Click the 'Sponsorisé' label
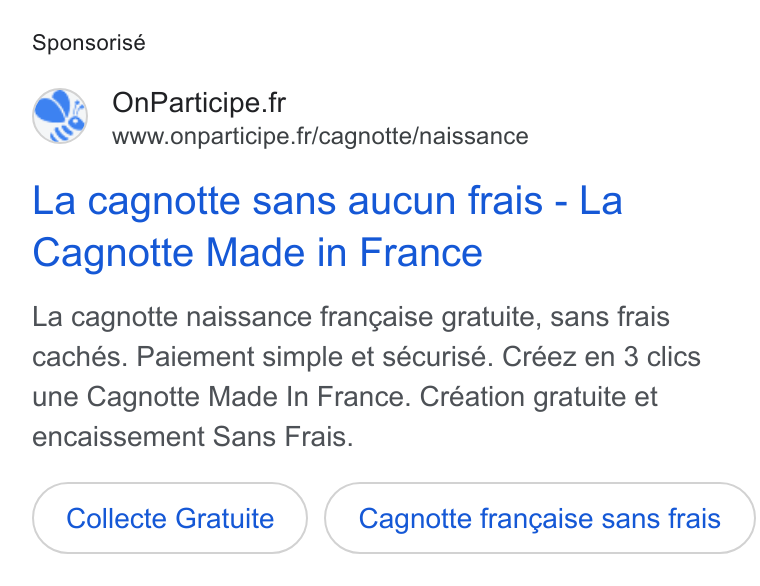This screenshot has height=586, width=760. (x=89, y=43)
